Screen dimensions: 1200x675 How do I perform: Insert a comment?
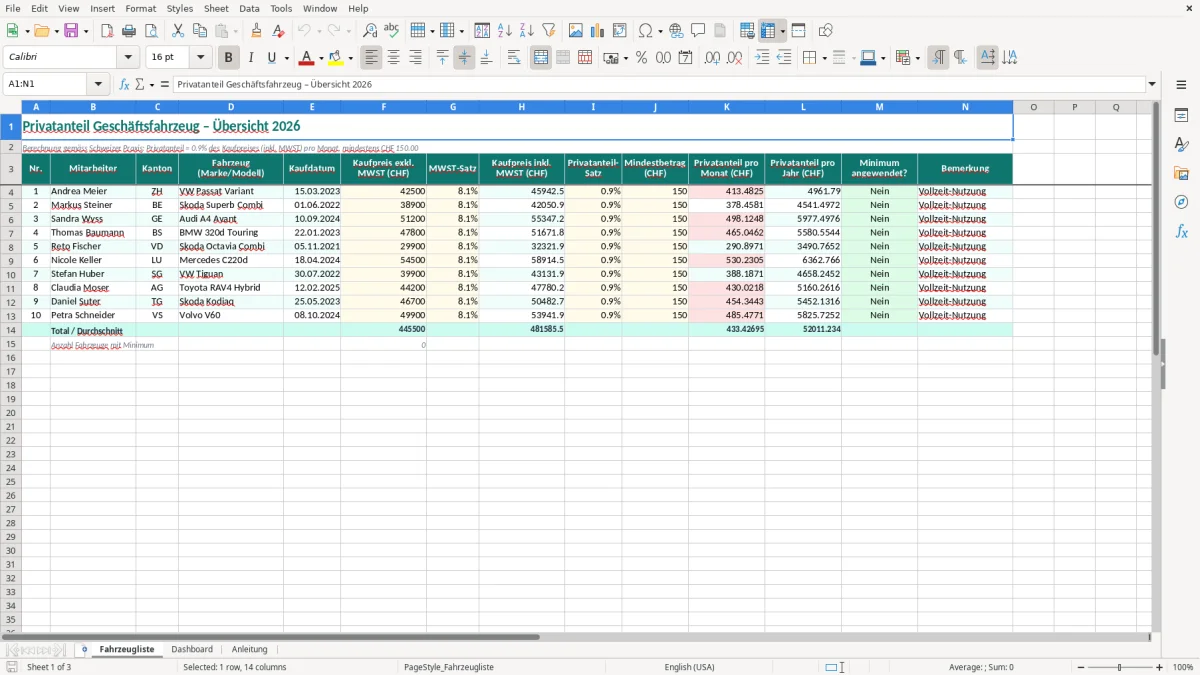[698, 31]
